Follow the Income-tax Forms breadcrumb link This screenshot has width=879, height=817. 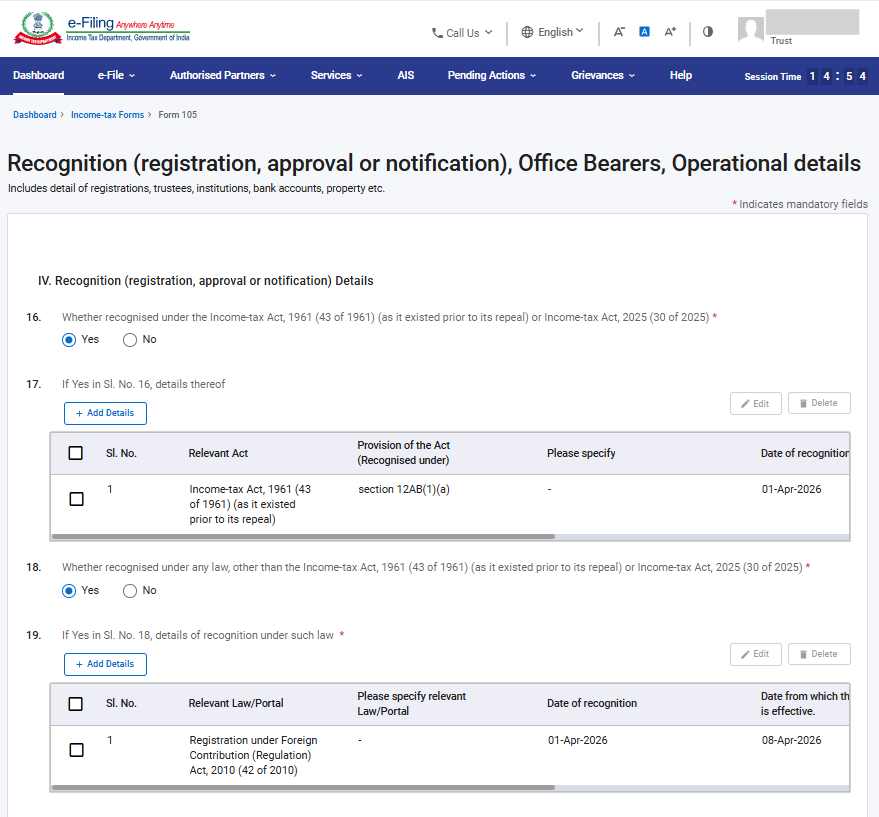pos(107,115)
